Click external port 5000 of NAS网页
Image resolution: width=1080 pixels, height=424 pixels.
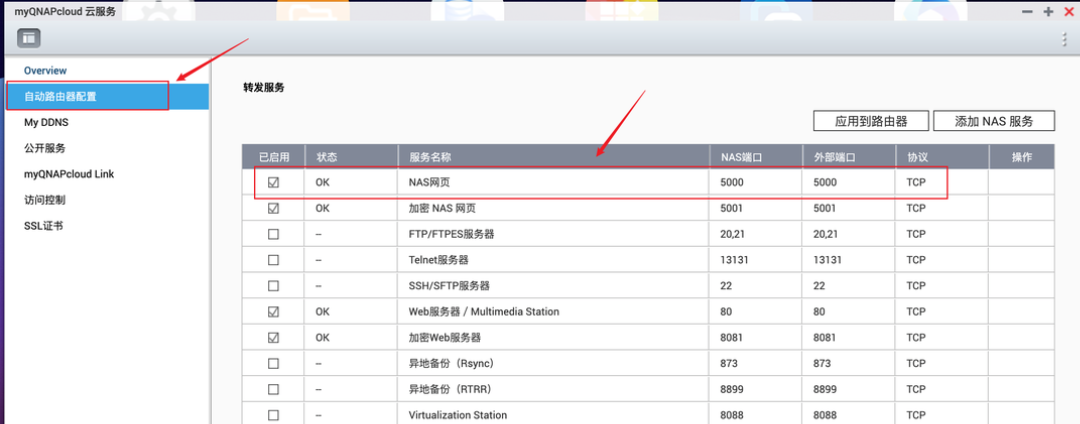pos(824,182)
